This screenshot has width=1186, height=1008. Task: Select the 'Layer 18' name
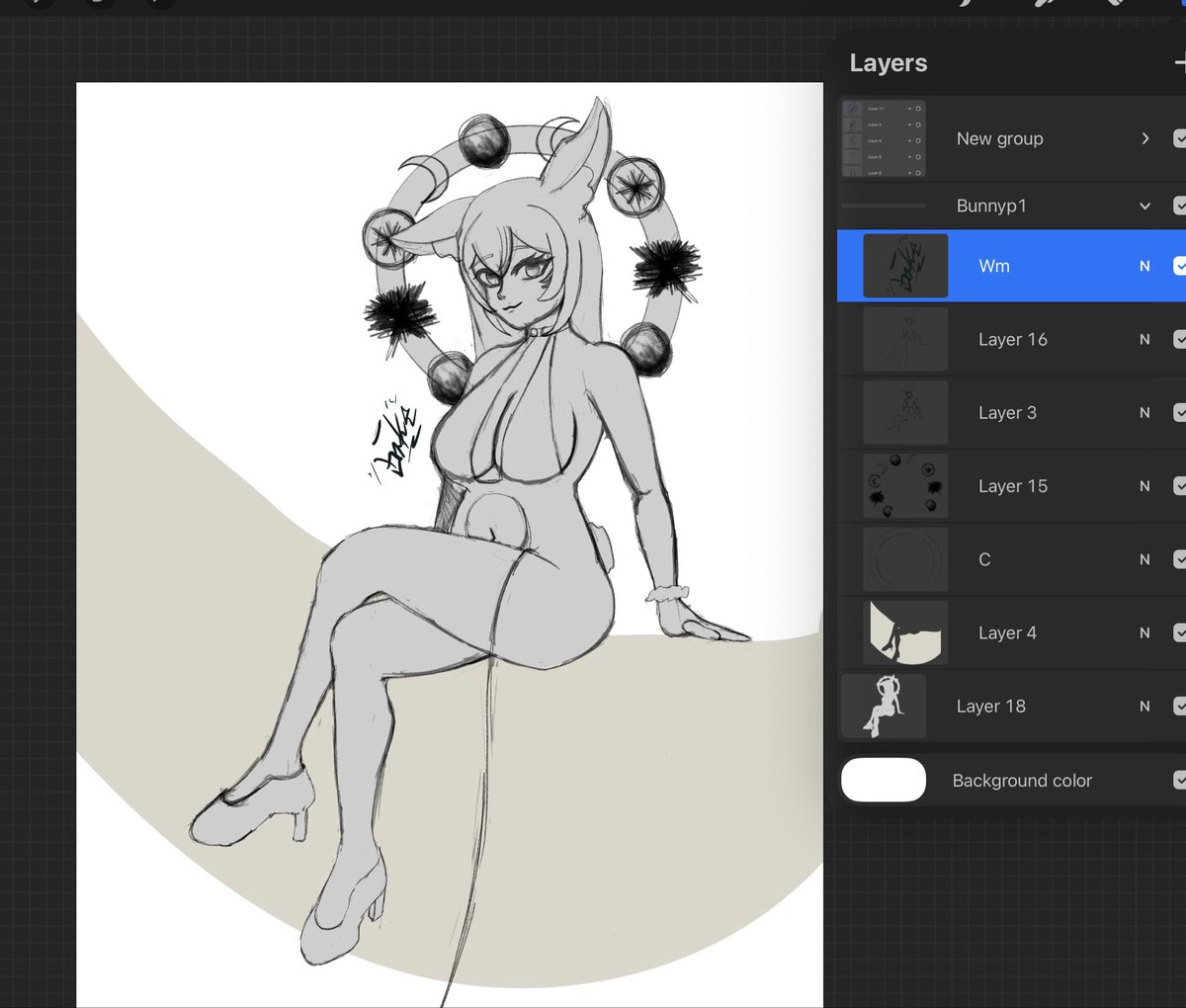pos(990,707)
